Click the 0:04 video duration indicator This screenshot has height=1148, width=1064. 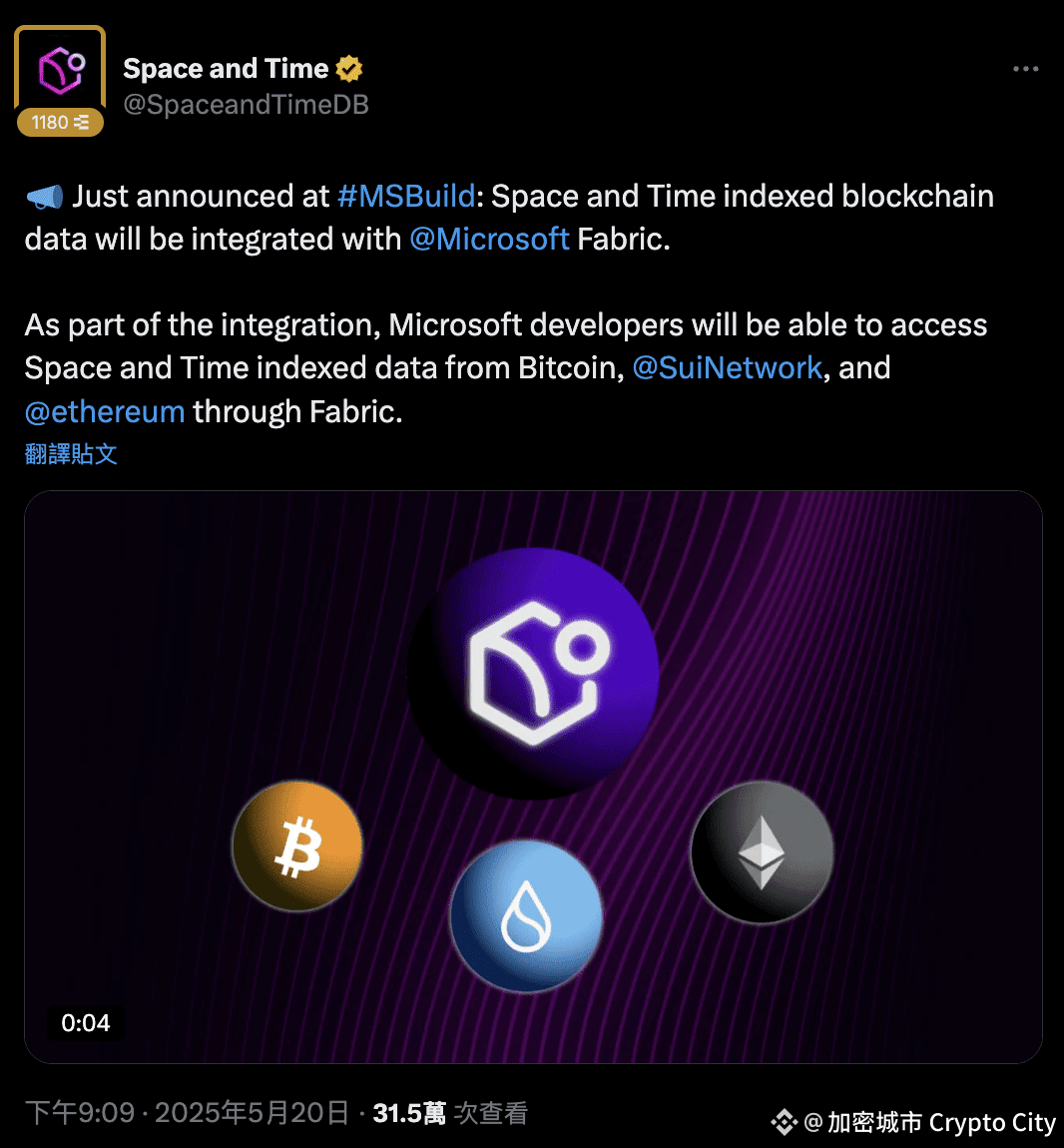86,1022
